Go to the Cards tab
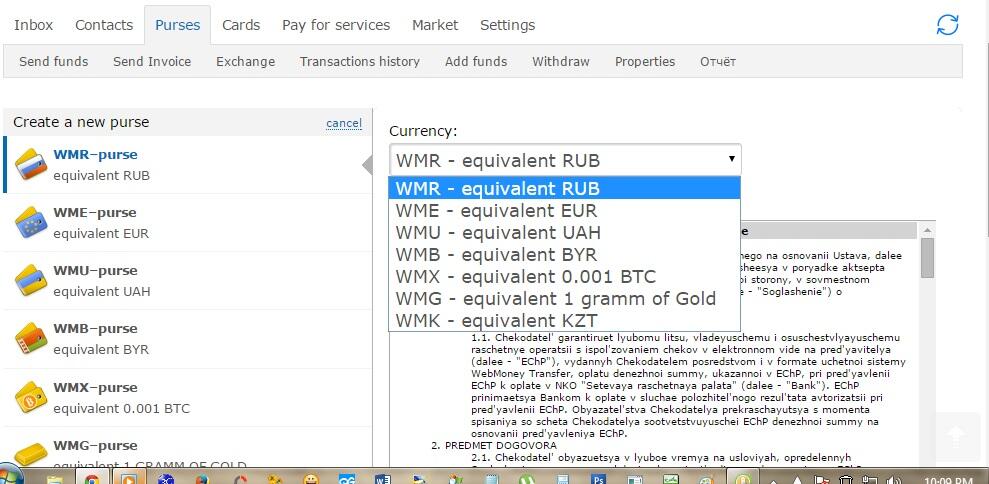This screenshot has width=989, height=484. coord(241,25)
